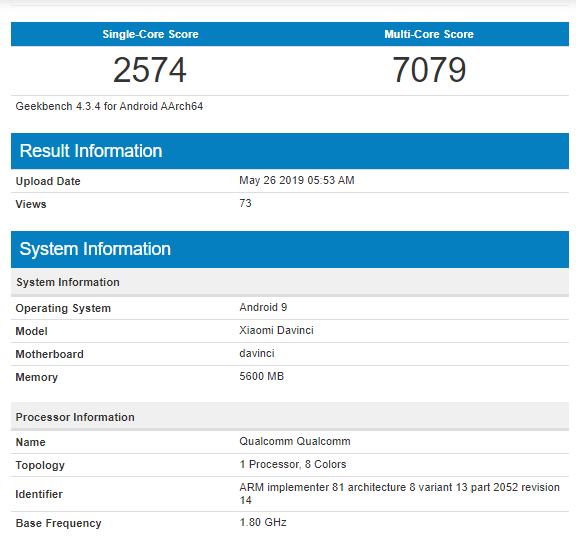576x553 pixels.
Task: Click the Xiaomi Davinci model value
Action: pyautogui.click(x=276, y=330)
